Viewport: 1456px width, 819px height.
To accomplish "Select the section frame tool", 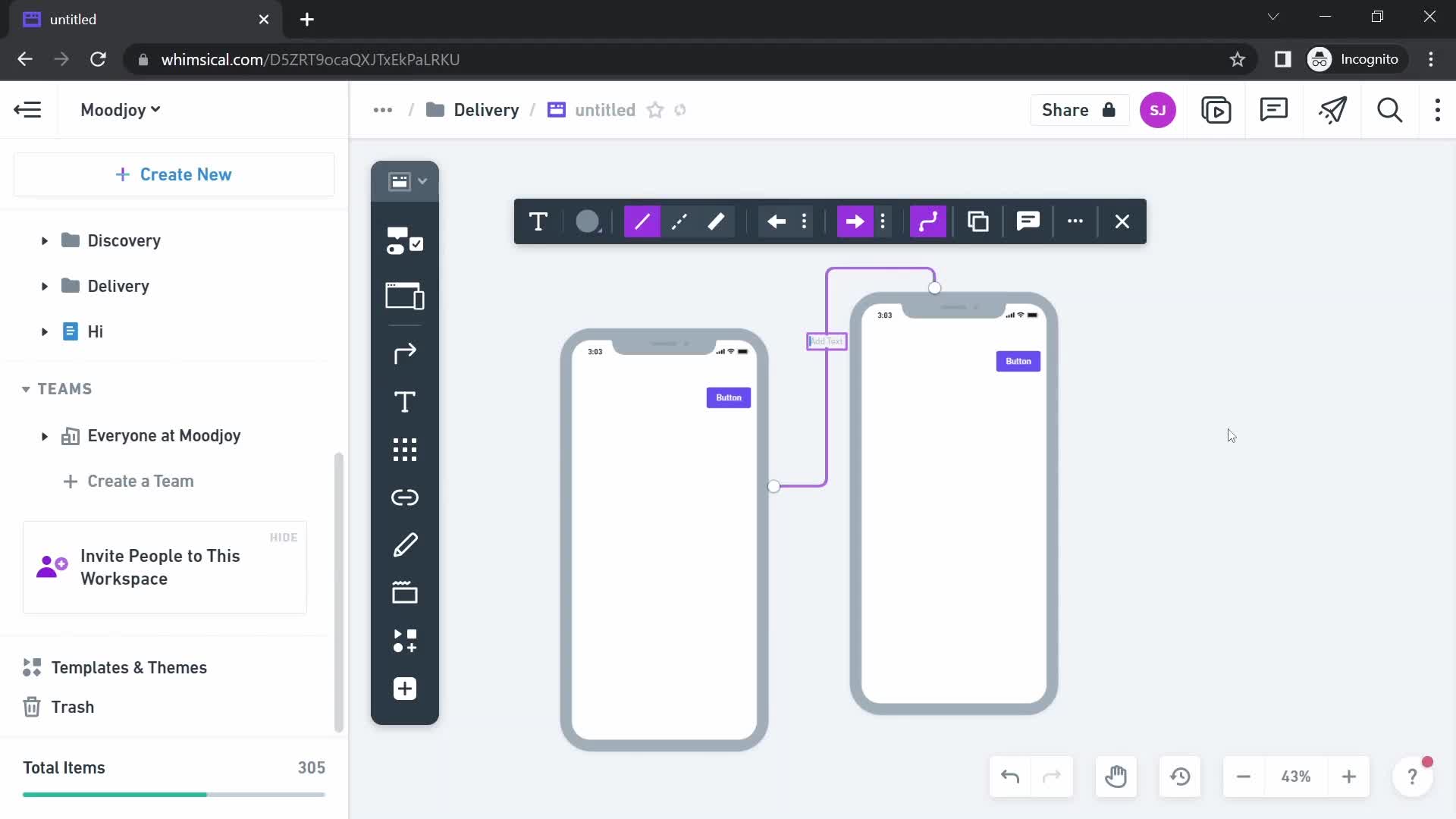I will pyautogui.click(x=405, y=592).
